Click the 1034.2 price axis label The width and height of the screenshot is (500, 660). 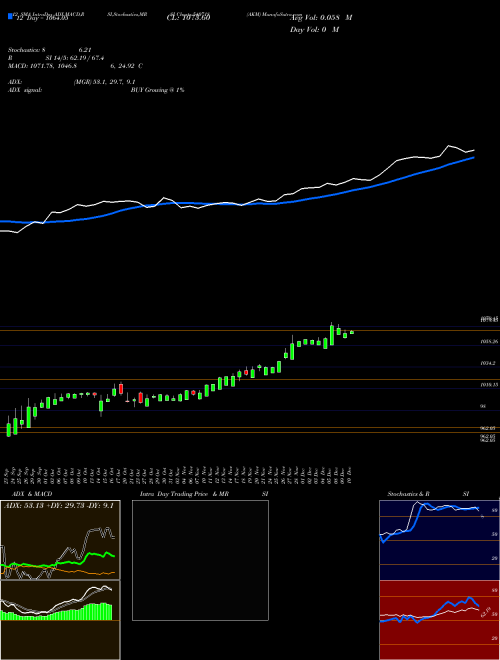point(489,363)
